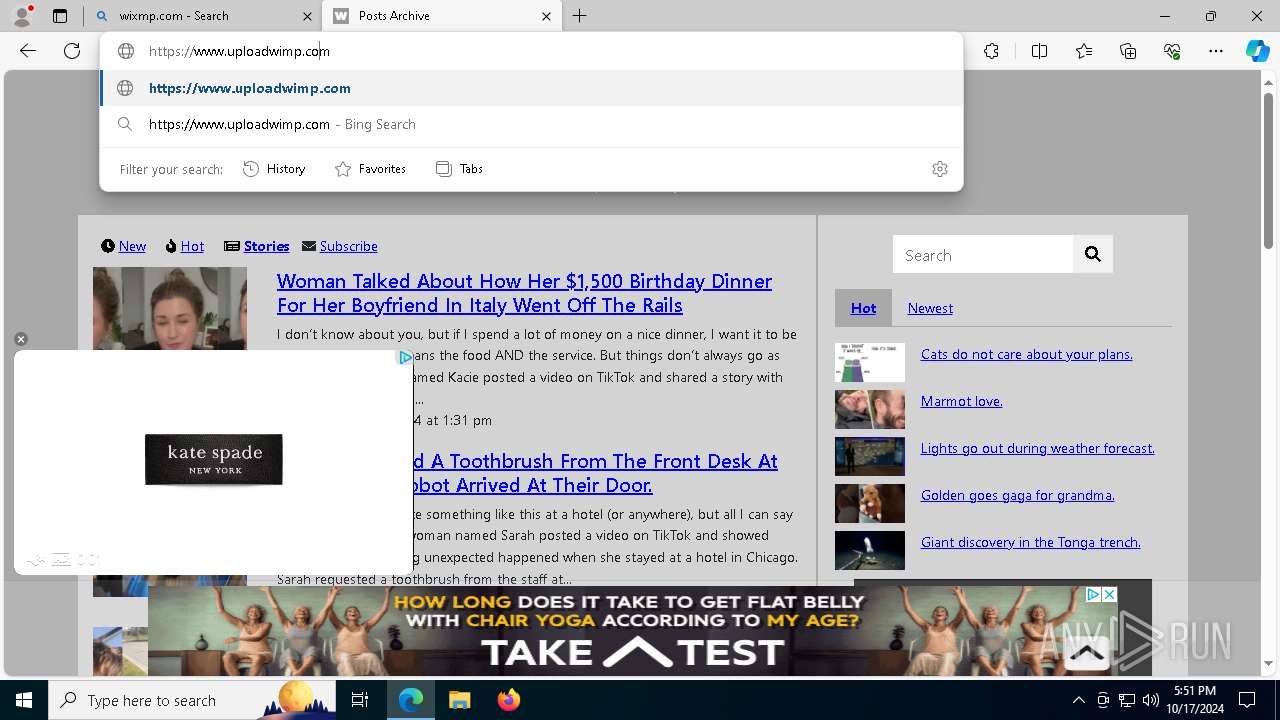Image resolution: width=1280 pixels, height=720 pixels.
Task: Close the Posts Archive tab
Action: (546, 16)
